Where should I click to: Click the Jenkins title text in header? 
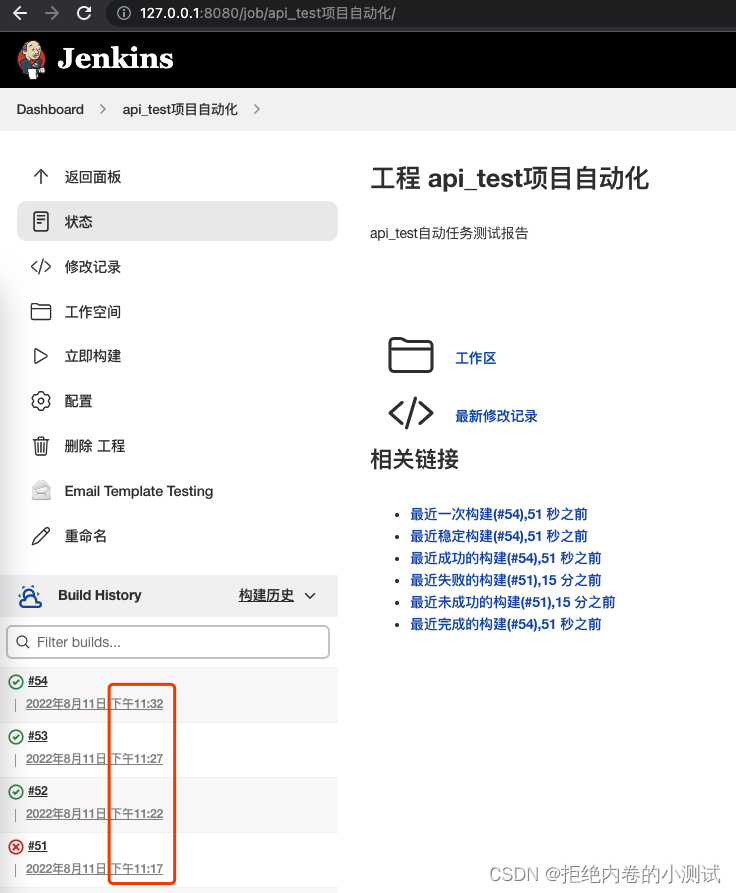(x=116, y=59)
